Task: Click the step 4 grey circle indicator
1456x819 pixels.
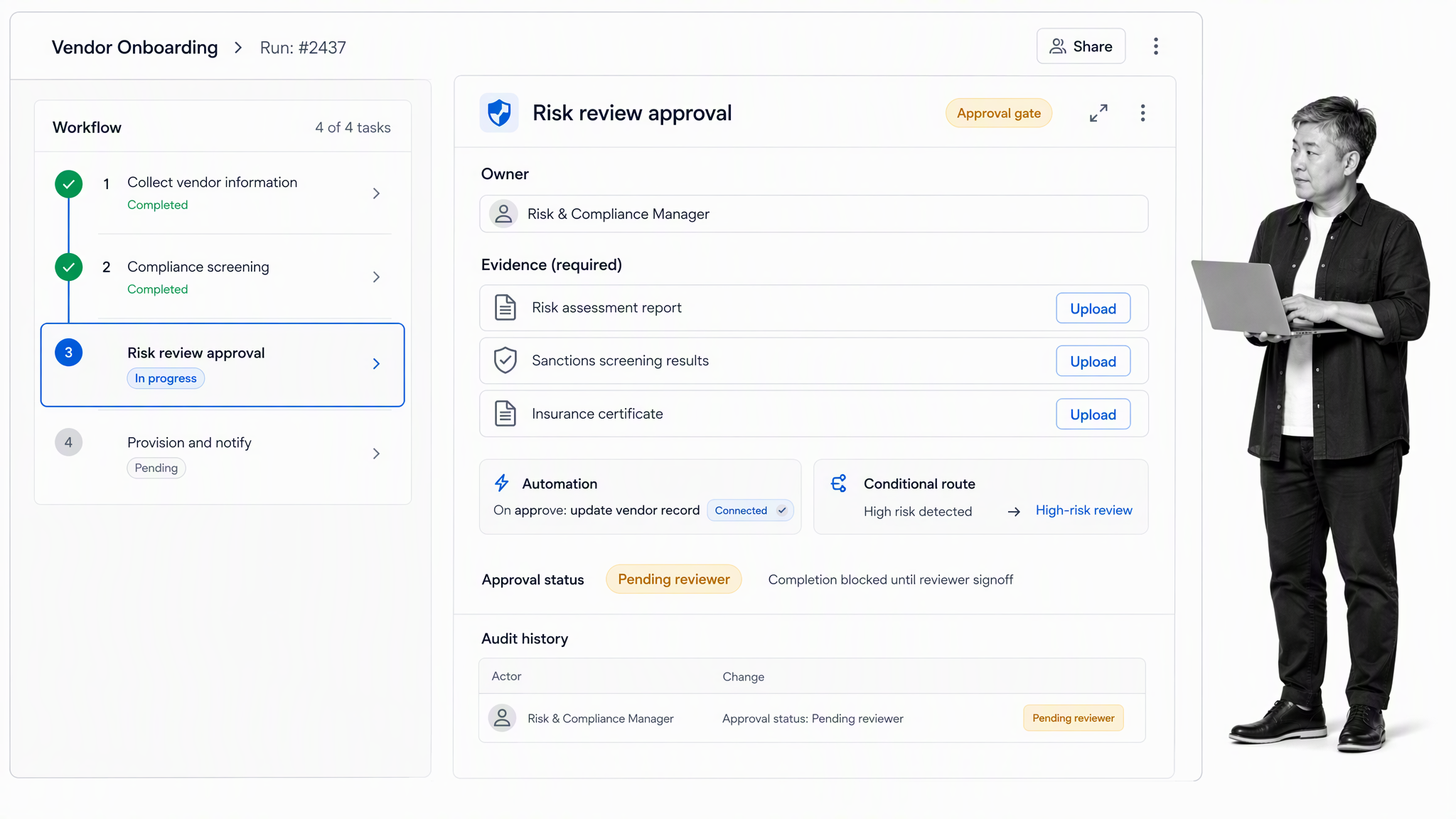Action: click(x=69, y=442)
